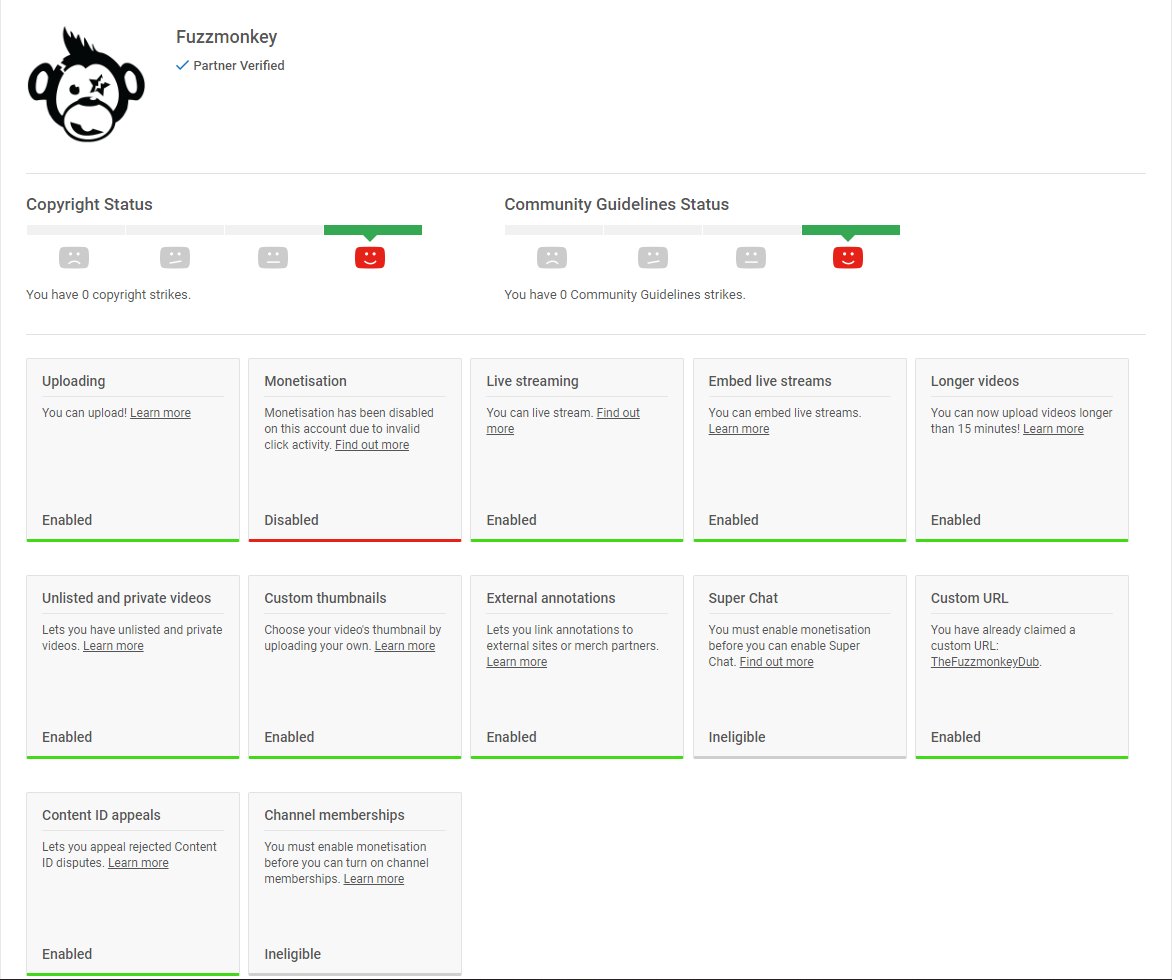Click the Partner Verified checkmark icon
The image size is (1172, 980).
(182, 66)
